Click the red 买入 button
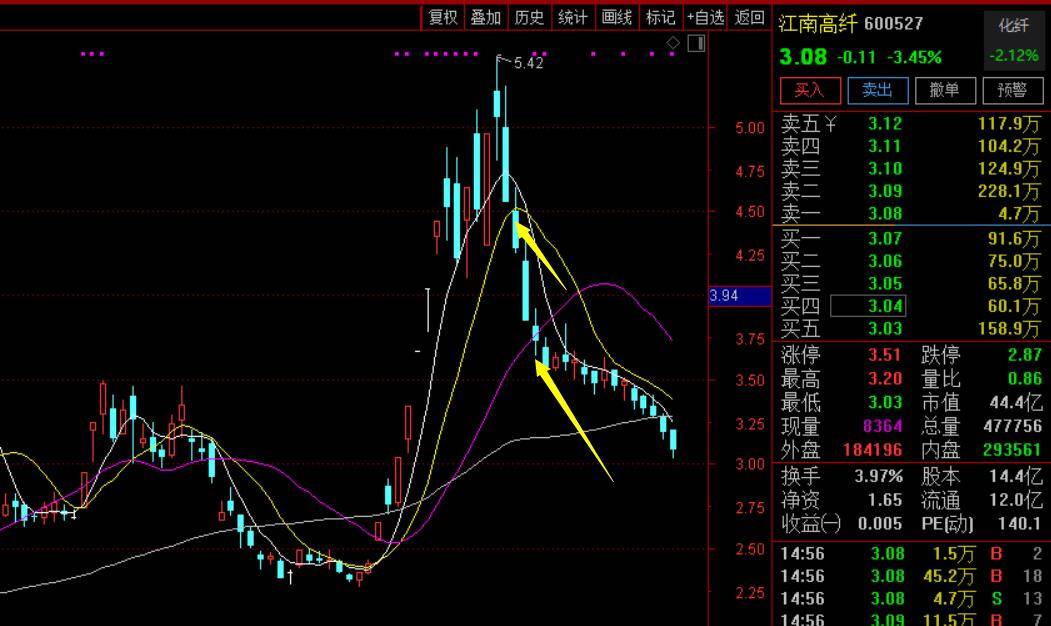The width and height of the screenshot is (1051, 626). coord(810,90)
